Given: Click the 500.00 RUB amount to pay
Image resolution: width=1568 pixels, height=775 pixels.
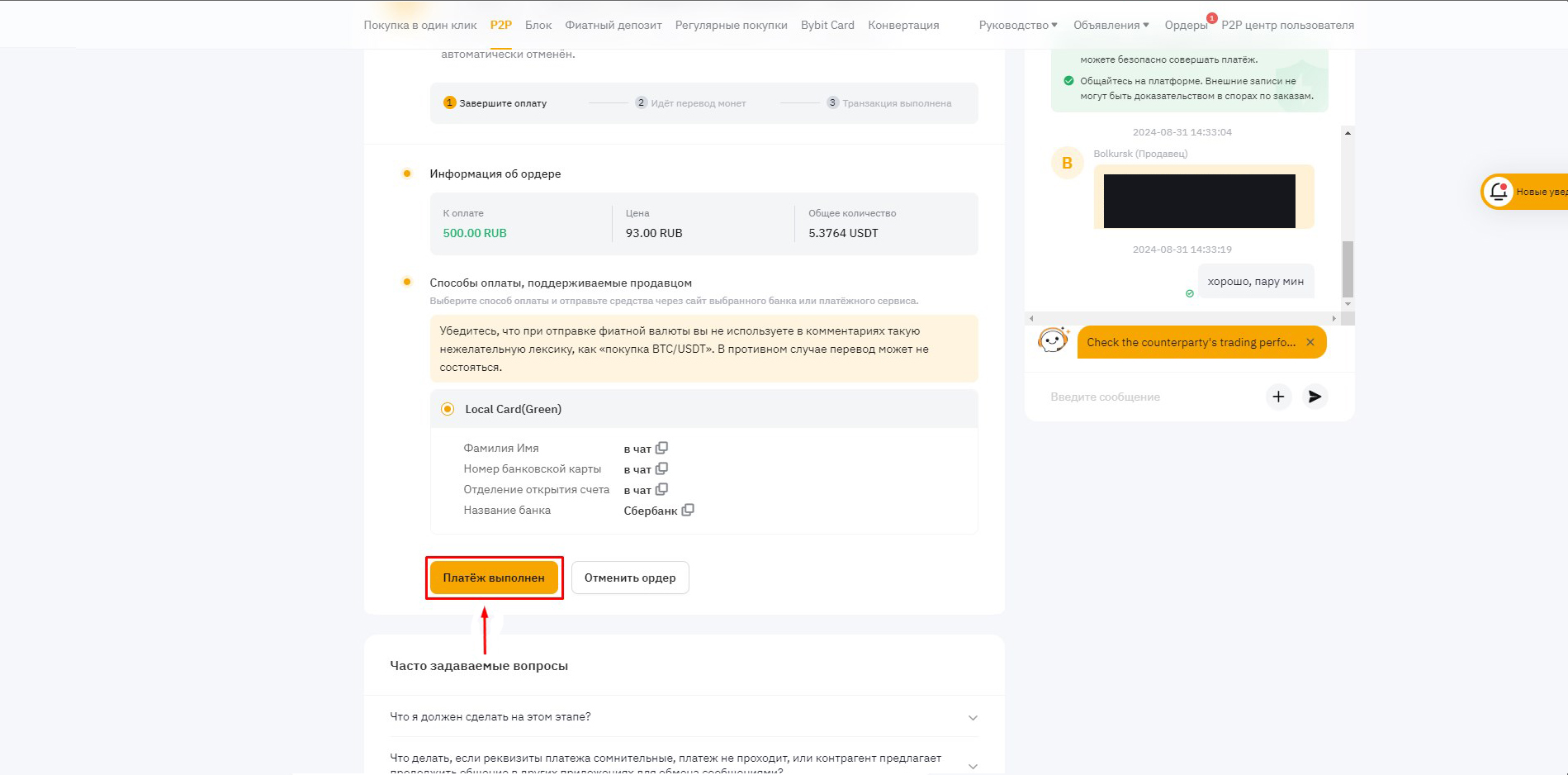Looking at the screenshot, I should pos(475,233).
